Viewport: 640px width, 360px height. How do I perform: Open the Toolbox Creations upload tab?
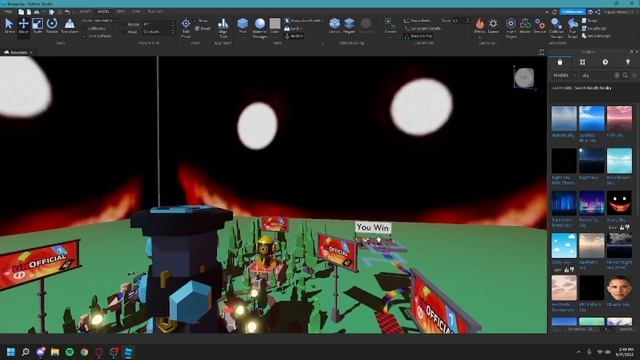[628, 62]
